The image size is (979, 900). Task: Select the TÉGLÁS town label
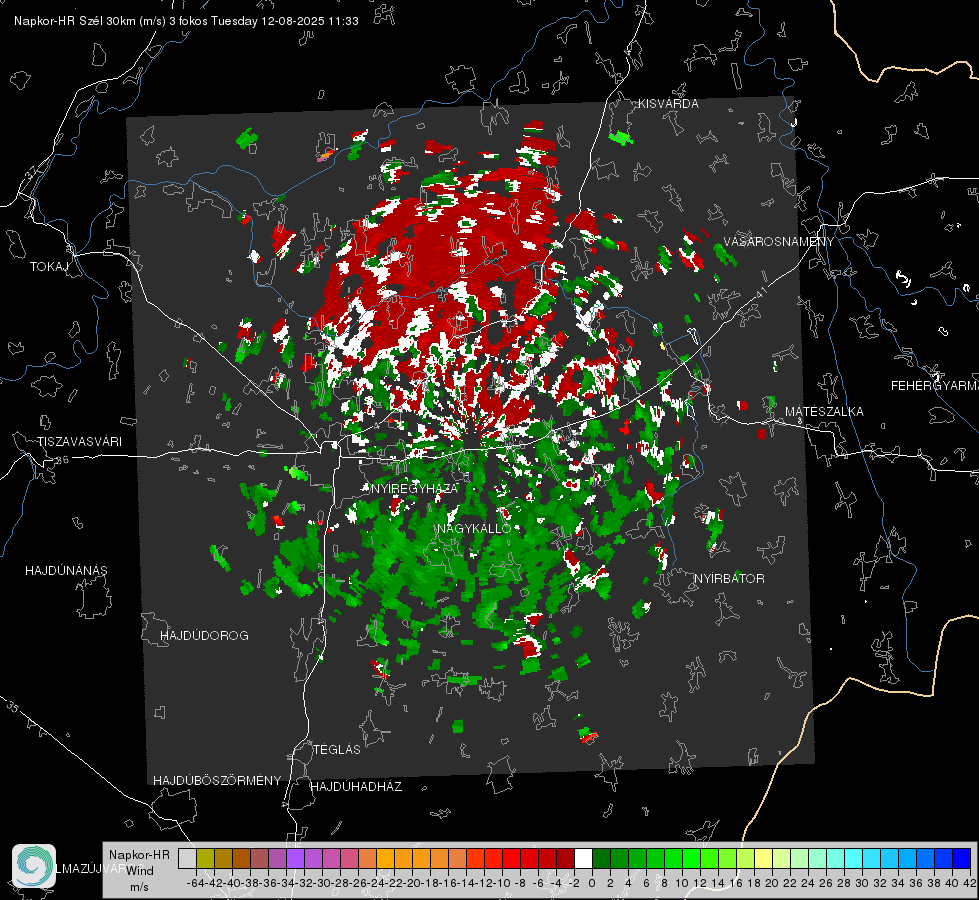337,750
